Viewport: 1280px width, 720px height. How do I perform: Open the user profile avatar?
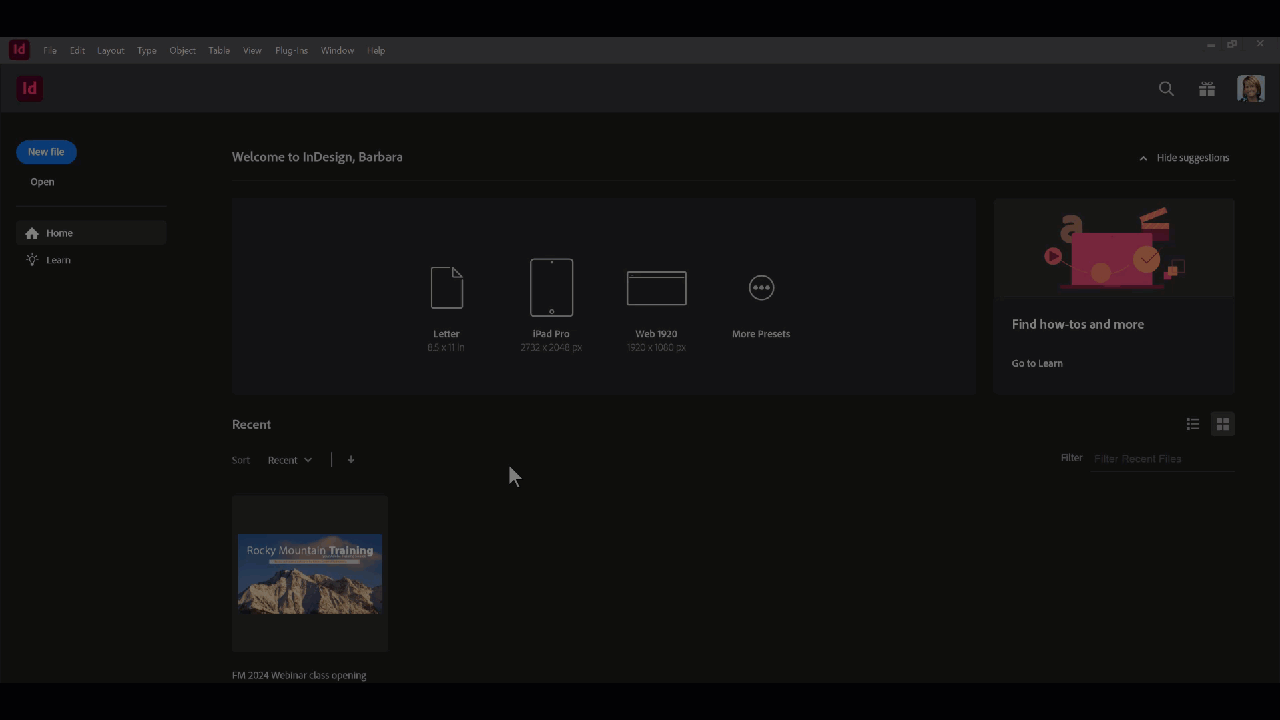point(1251,89)
